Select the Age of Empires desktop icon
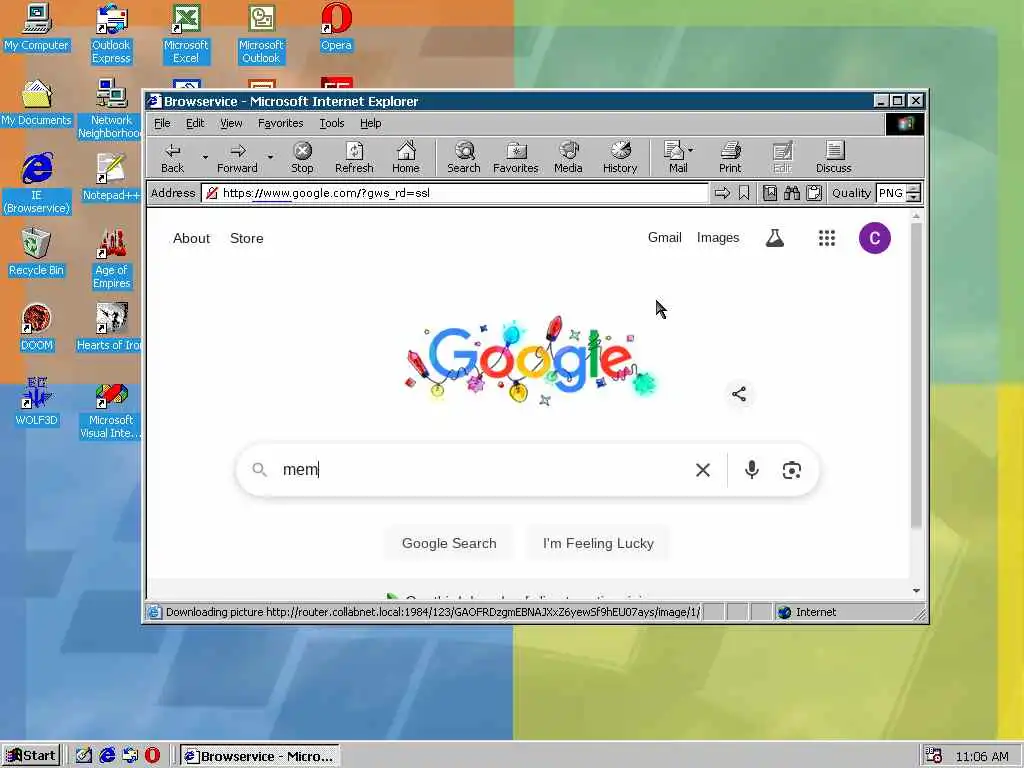The height and width of the screenshot is (768, 1024). (x=111, y=259)
